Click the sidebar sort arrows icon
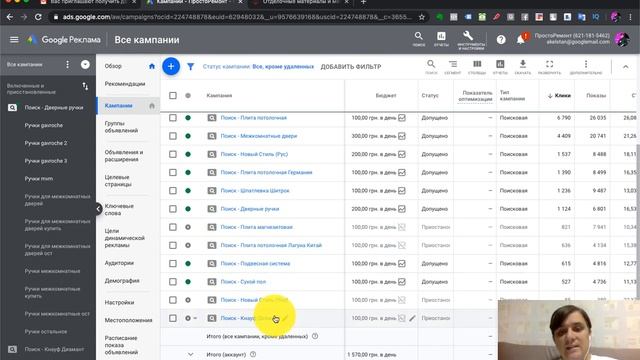This screenshot has width=640, height=360. pos(85,86)
